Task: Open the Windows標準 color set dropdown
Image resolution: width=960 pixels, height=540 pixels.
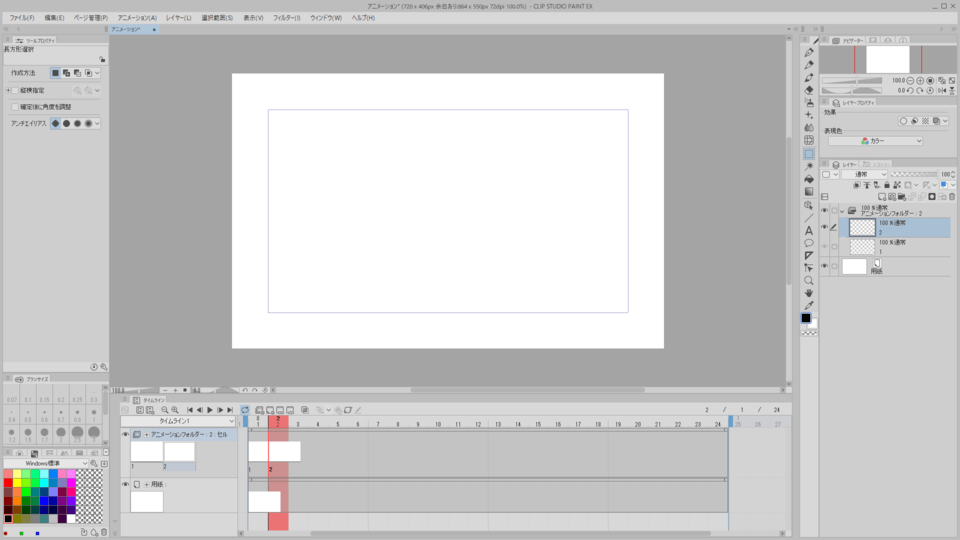Action: pyautogui.click(x=46, y=463)
